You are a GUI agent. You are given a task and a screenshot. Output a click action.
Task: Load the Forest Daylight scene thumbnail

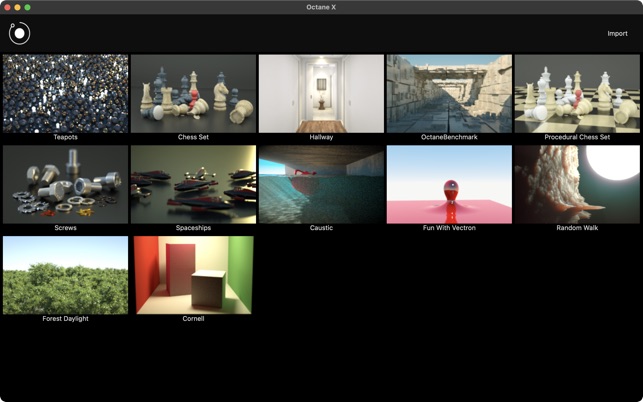coord(65,276)
